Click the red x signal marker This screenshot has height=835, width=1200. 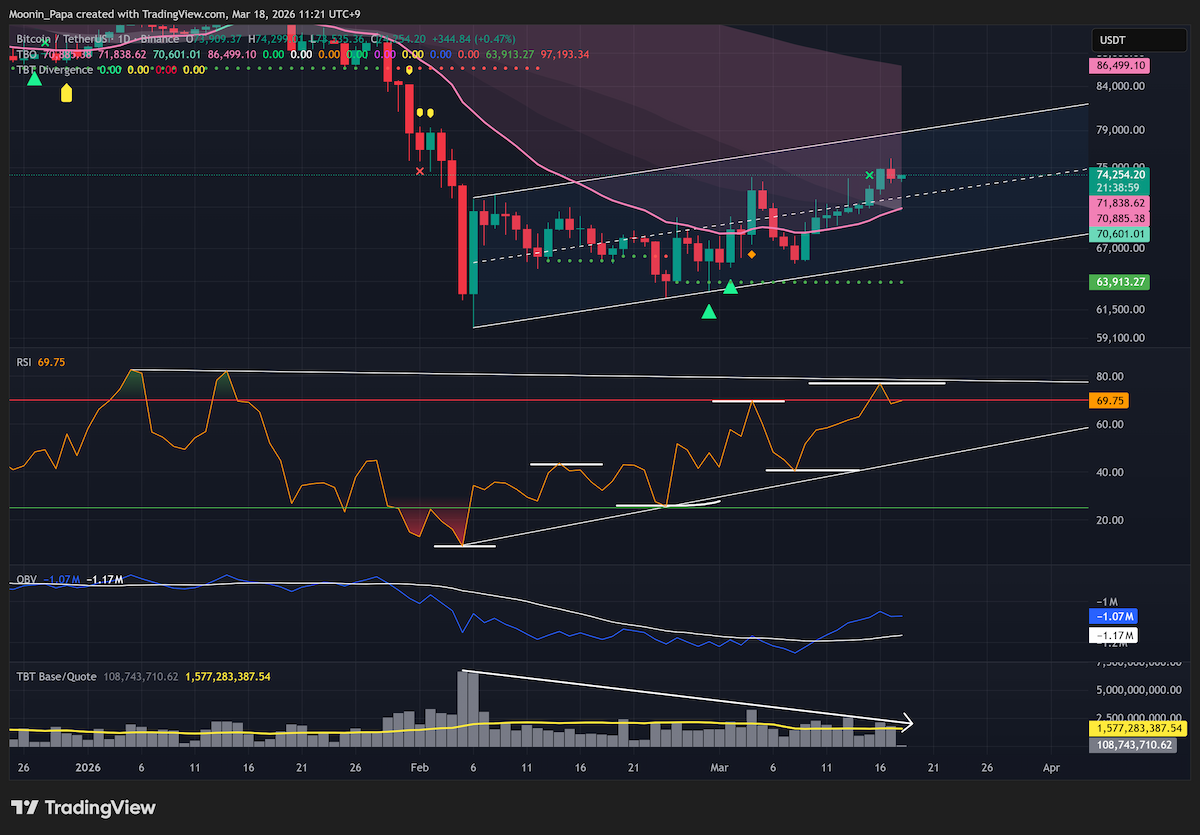click(x=419, y=171)
